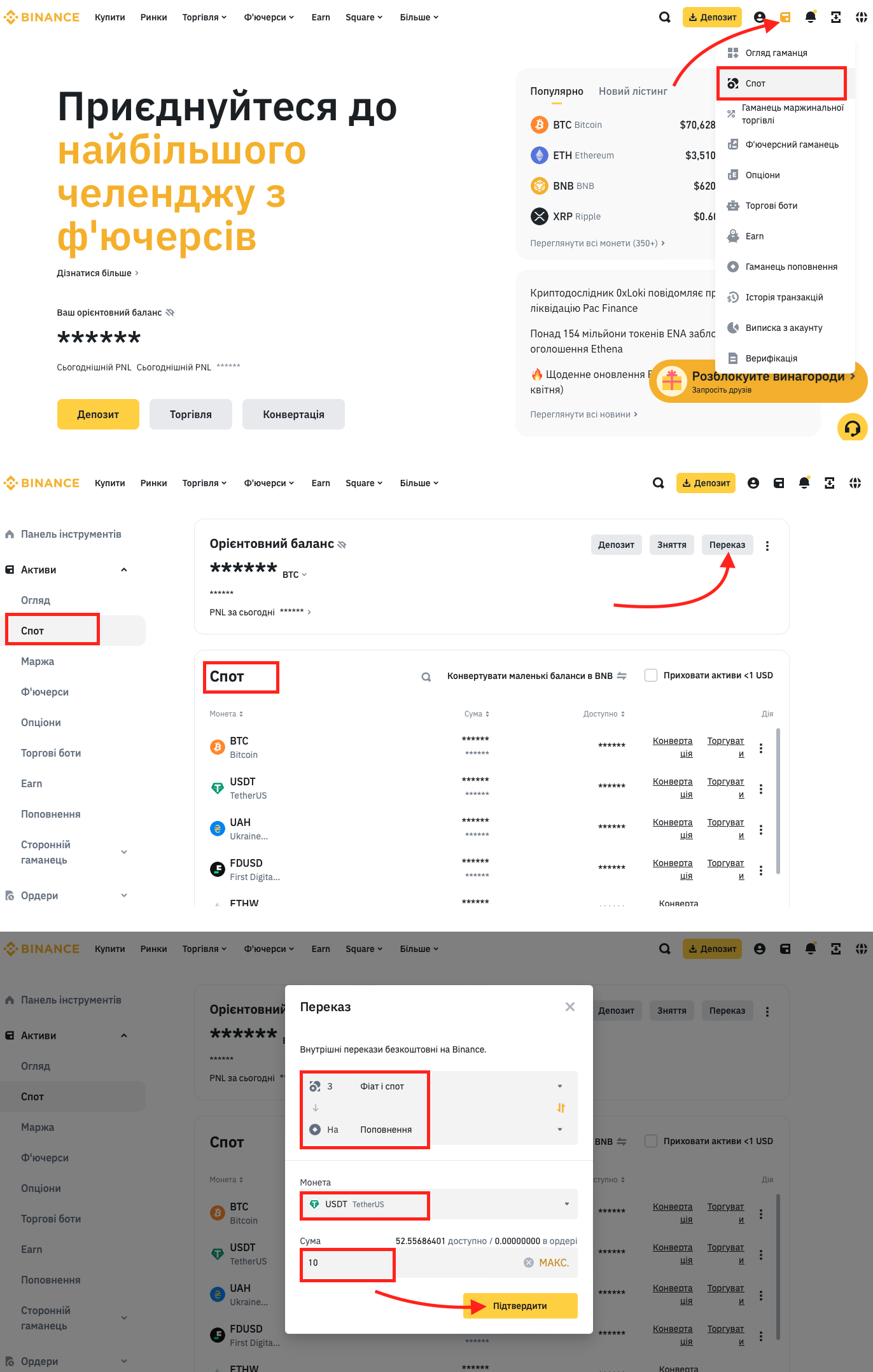
Task: Enable Приховати активи <1 USD checkbox behind dialog
Action: 651,1141
